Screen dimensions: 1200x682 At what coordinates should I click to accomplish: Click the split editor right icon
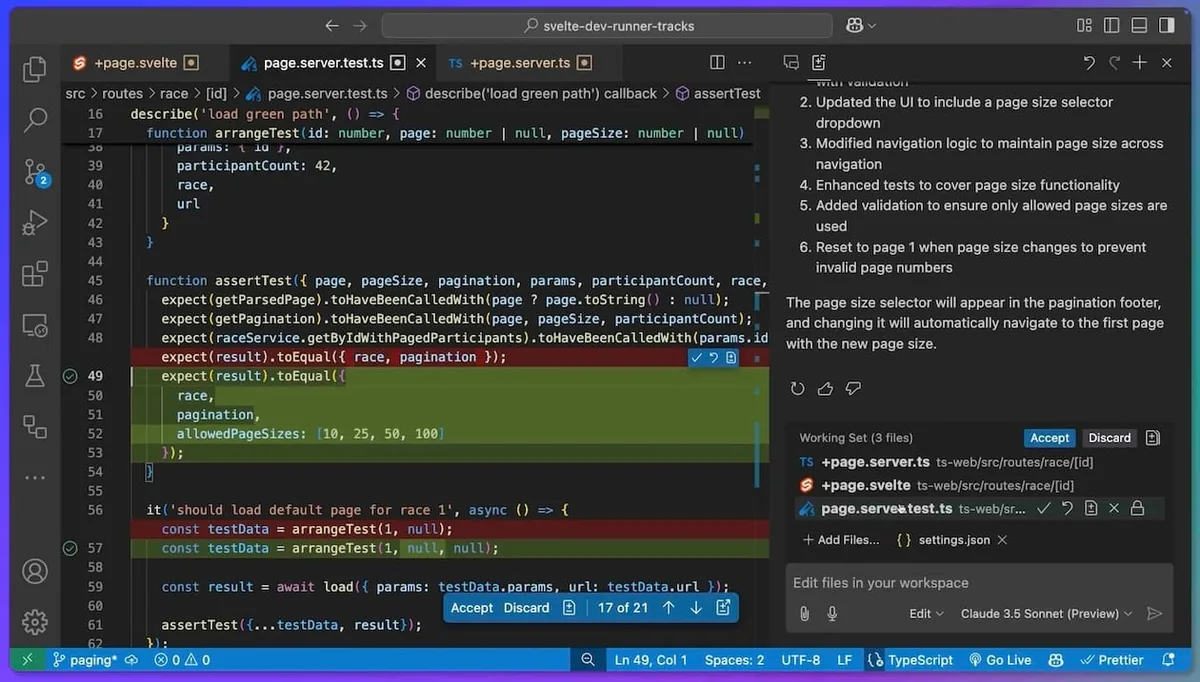[717, 62]
